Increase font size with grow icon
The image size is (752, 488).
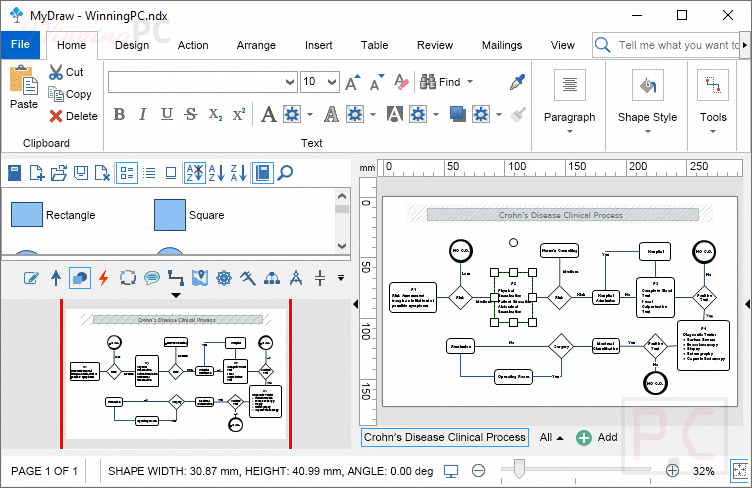tap(353, 82)
